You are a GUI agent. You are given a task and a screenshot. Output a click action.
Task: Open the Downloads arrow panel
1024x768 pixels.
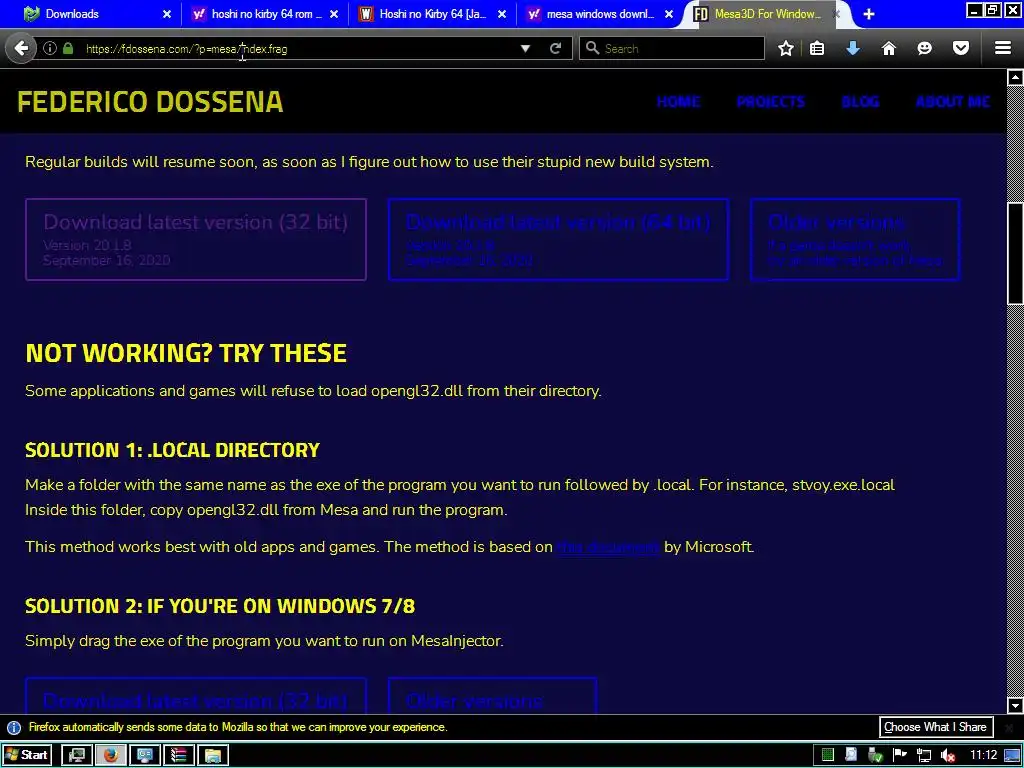click(x=853, y=48)
